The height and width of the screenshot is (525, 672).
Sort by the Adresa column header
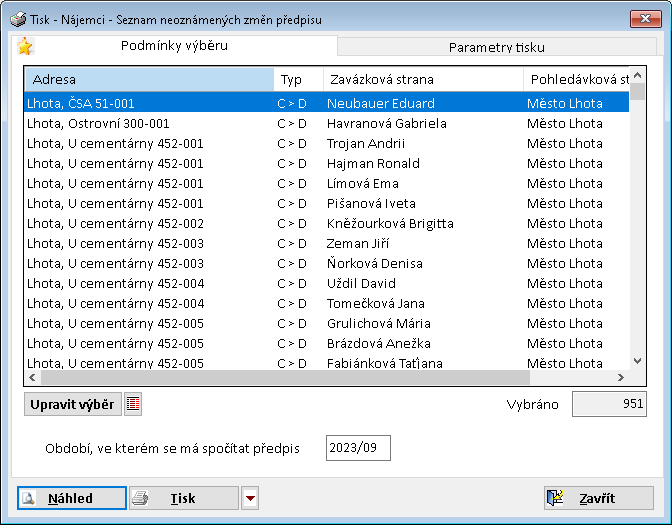point(148,79)
